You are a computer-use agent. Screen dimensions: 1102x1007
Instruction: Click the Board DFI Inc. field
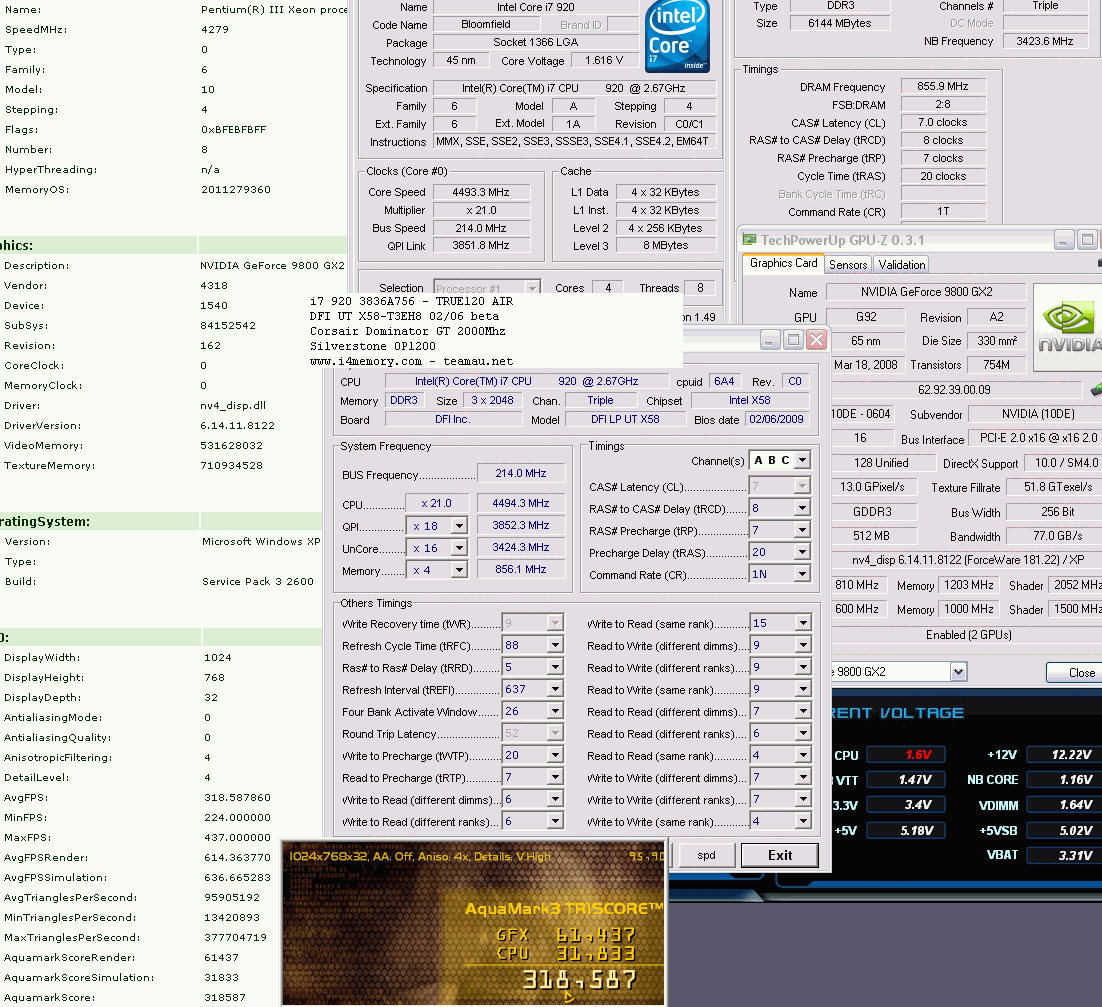(x=453, y=419)
